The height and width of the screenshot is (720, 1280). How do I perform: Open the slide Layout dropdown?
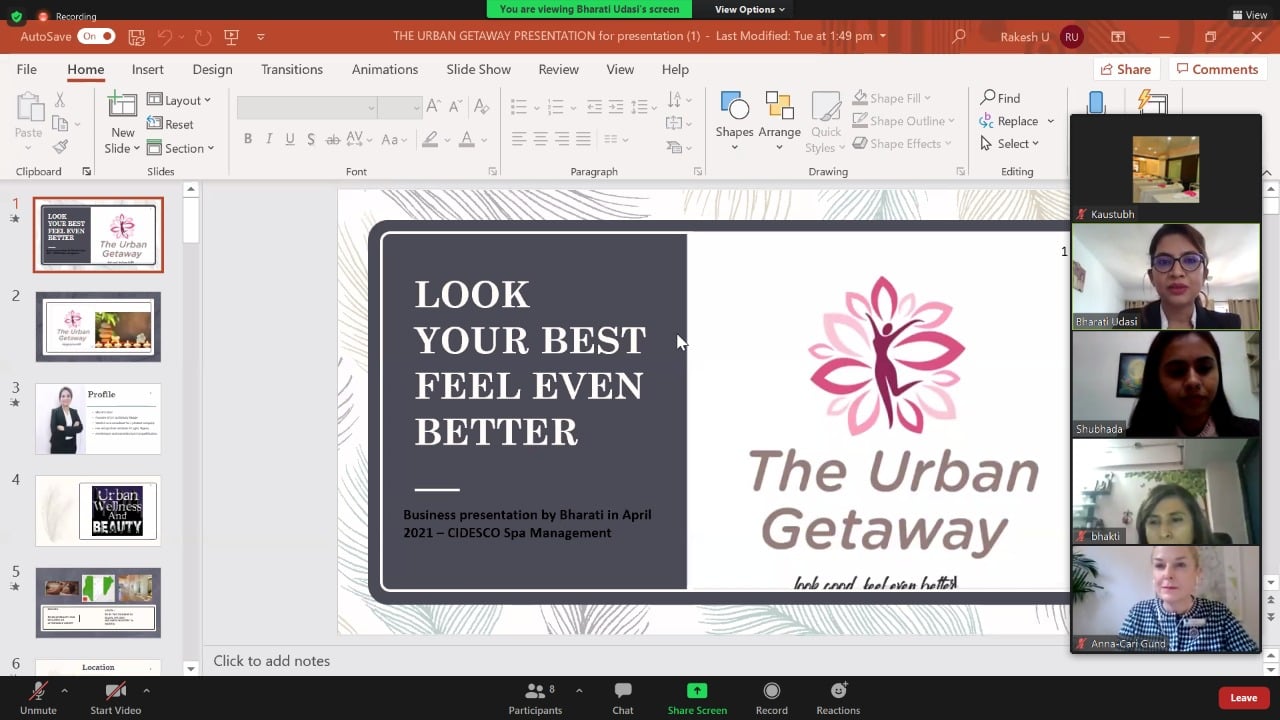pyautogui.click(x=180, y=100)
